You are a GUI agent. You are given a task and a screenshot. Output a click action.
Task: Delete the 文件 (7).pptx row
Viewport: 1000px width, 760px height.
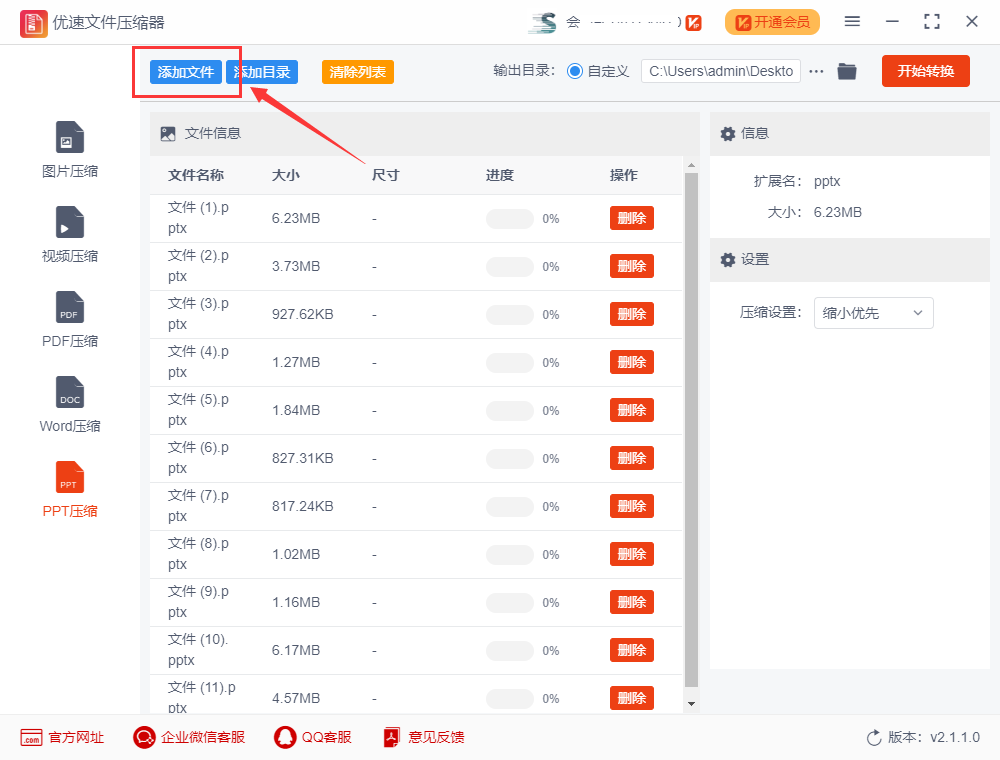631,507
